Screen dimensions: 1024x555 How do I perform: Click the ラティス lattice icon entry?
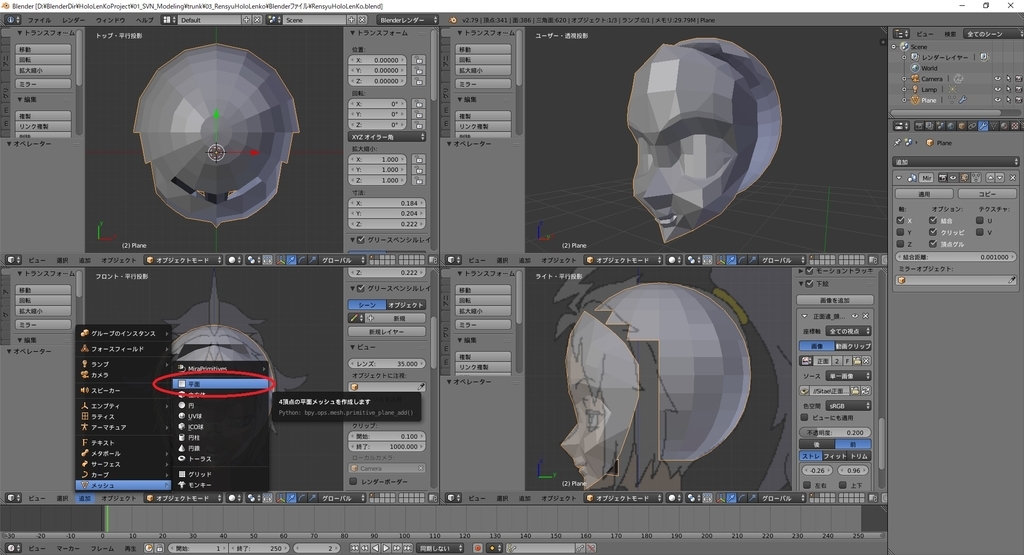pos(85,417)
